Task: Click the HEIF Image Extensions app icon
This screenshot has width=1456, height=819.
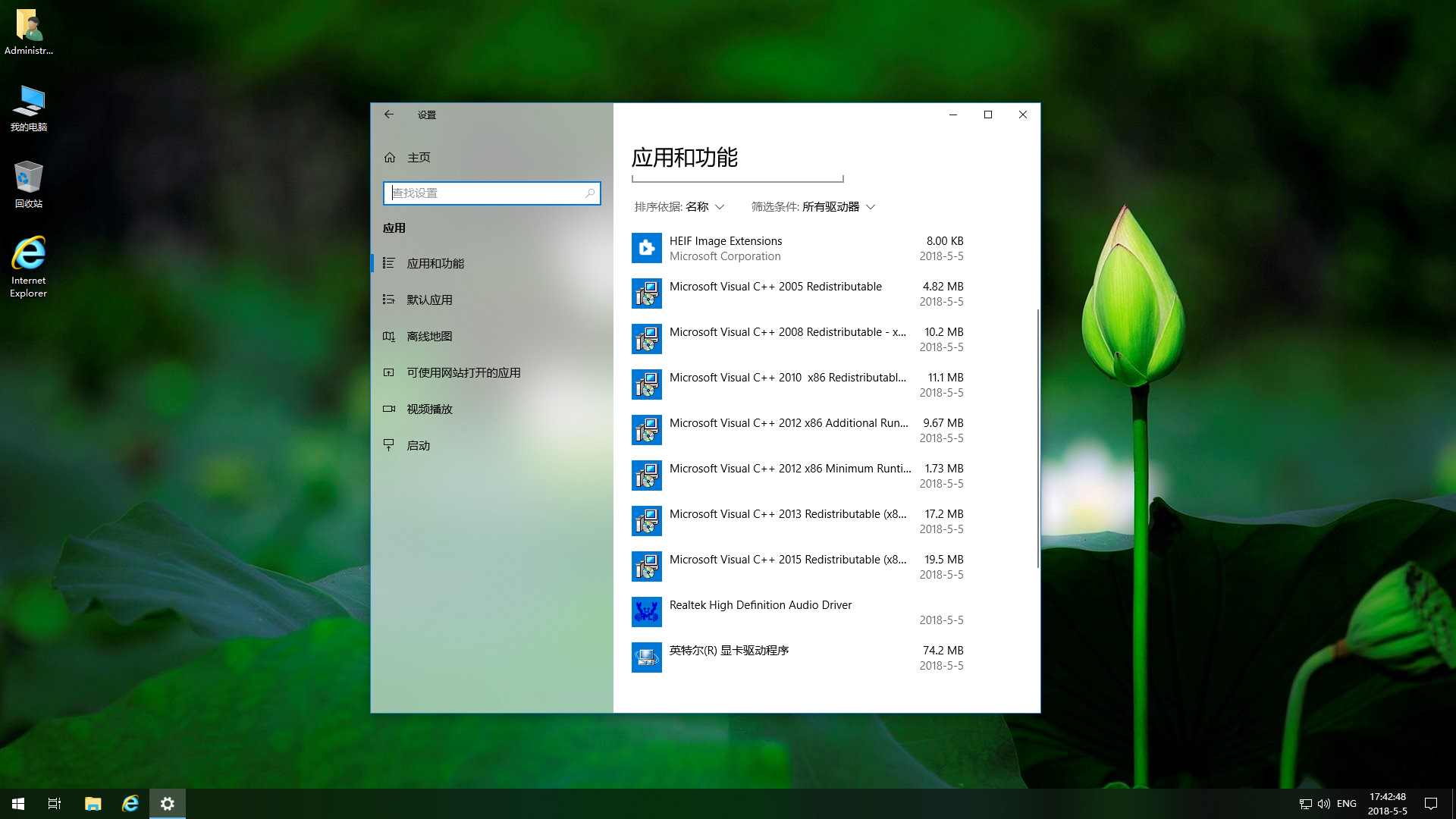Action: pyautogui.click(x=647, y=248)
